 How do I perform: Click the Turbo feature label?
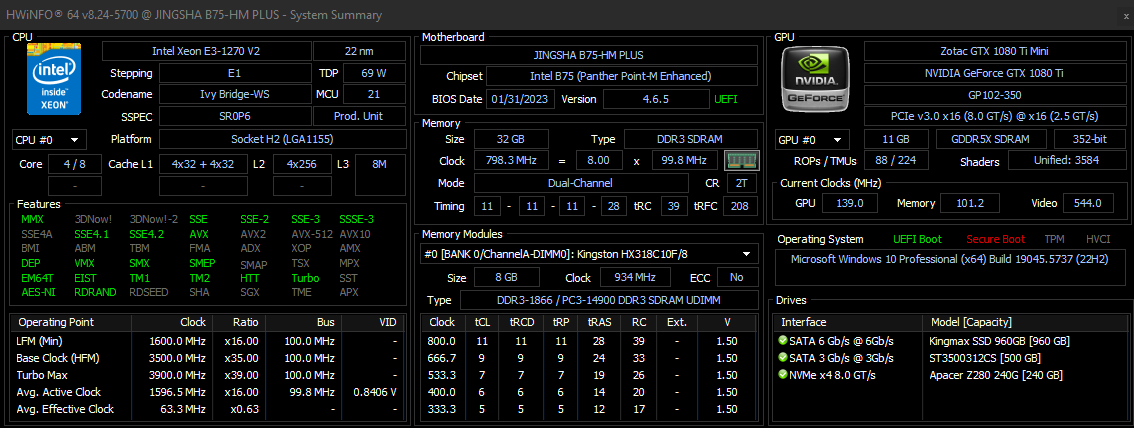pyautogui.click(x=305, y=278)
